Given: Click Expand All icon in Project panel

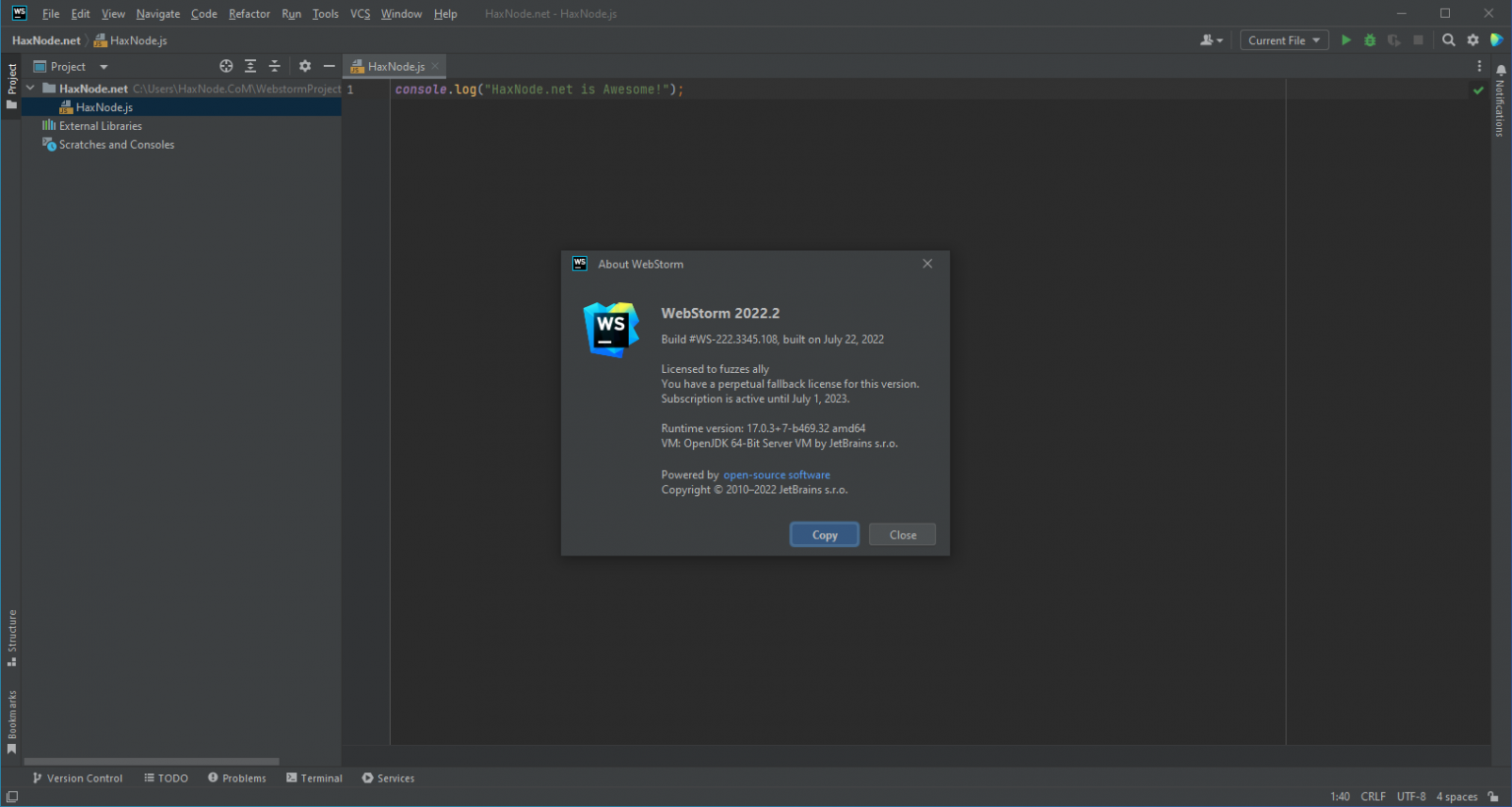Looking at the screenshot, I should (250, 66).
